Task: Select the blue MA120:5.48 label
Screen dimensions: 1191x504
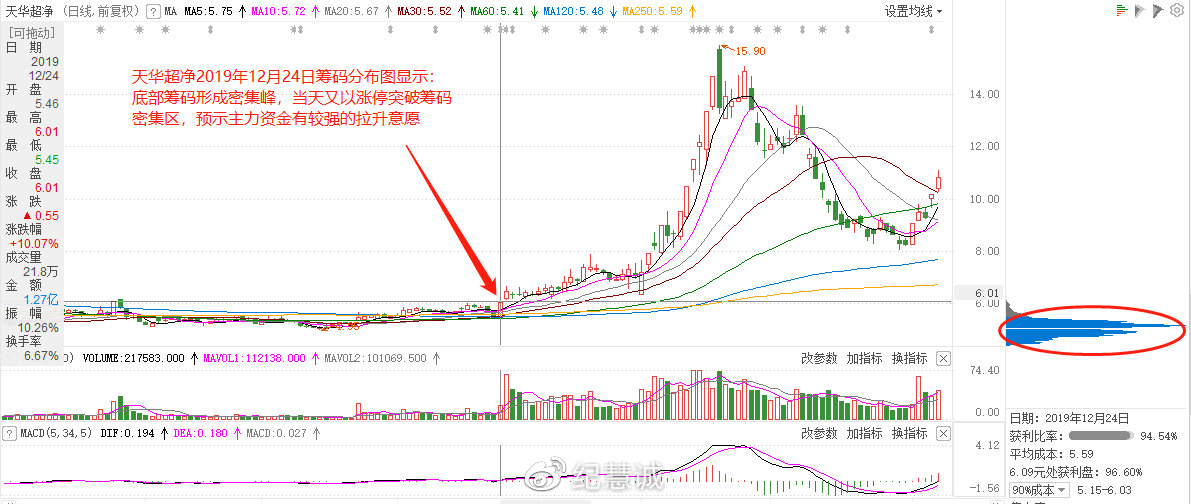Action: click(573, 11)
